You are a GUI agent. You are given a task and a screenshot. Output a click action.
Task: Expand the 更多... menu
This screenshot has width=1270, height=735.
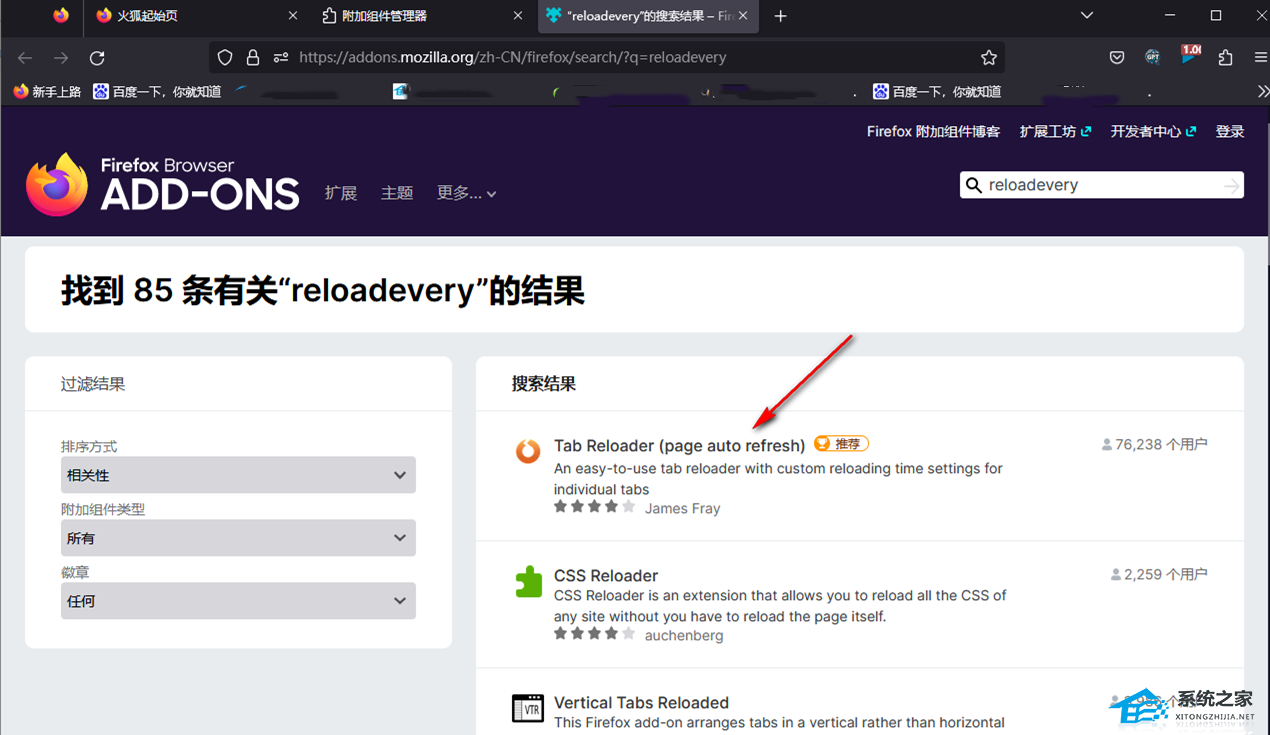click(466, 193)
